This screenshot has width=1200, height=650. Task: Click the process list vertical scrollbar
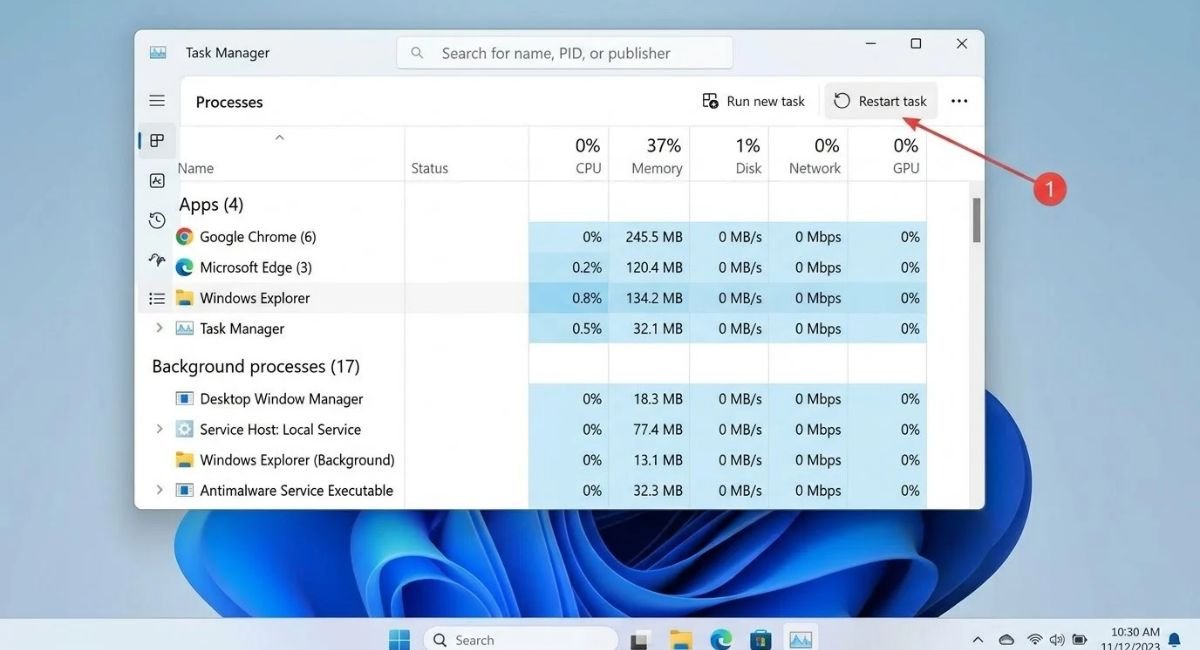(x=976, y=220)
